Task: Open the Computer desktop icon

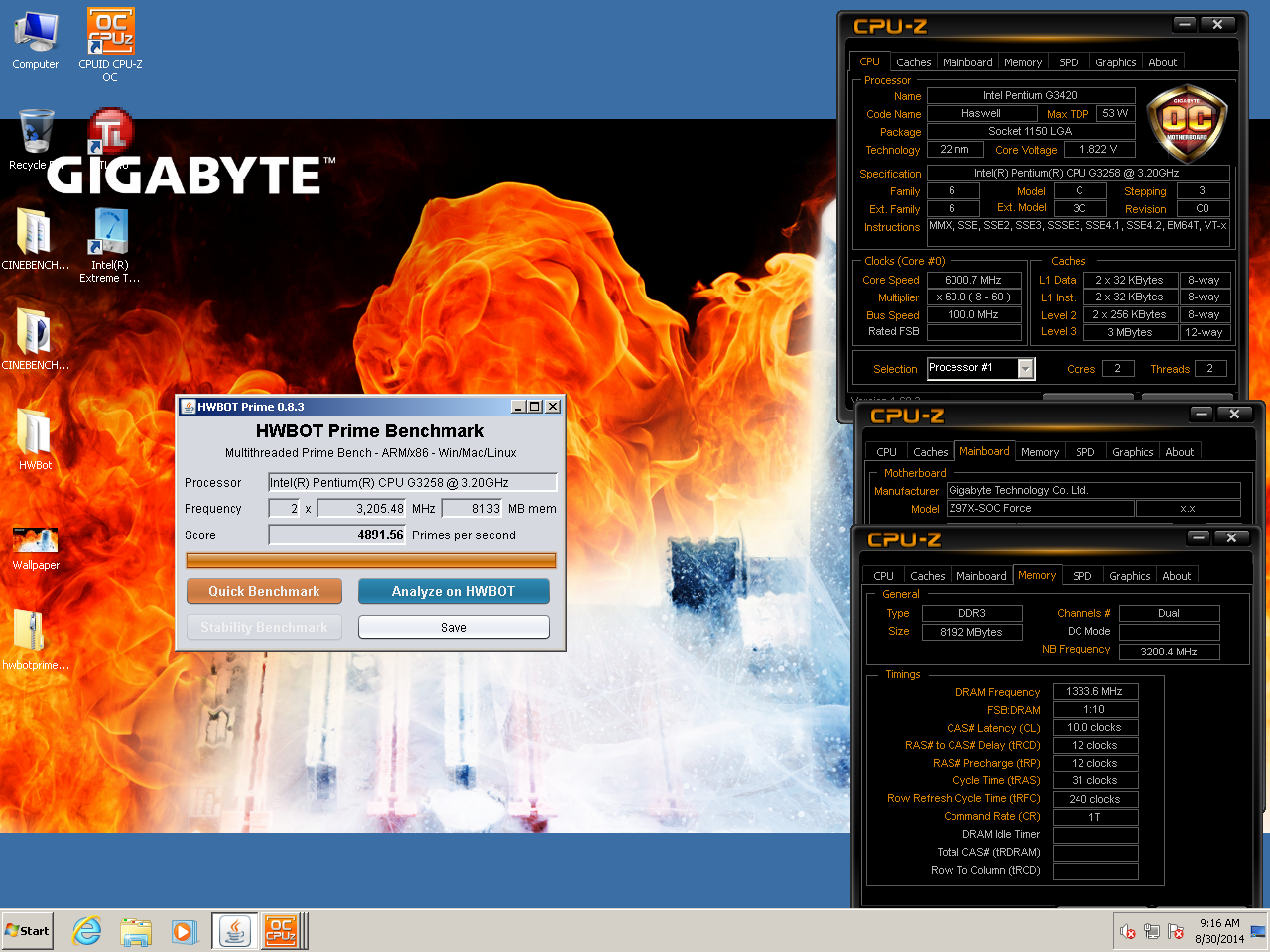Action: tap(36, 41)
